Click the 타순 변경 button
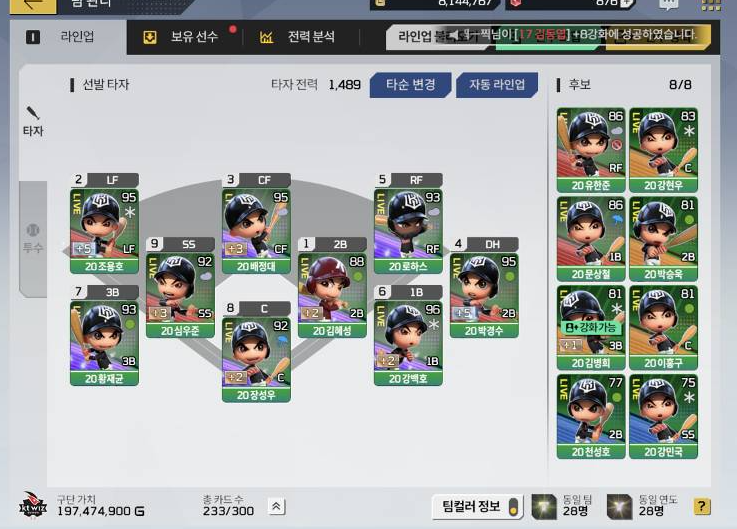 click(410, 85)
